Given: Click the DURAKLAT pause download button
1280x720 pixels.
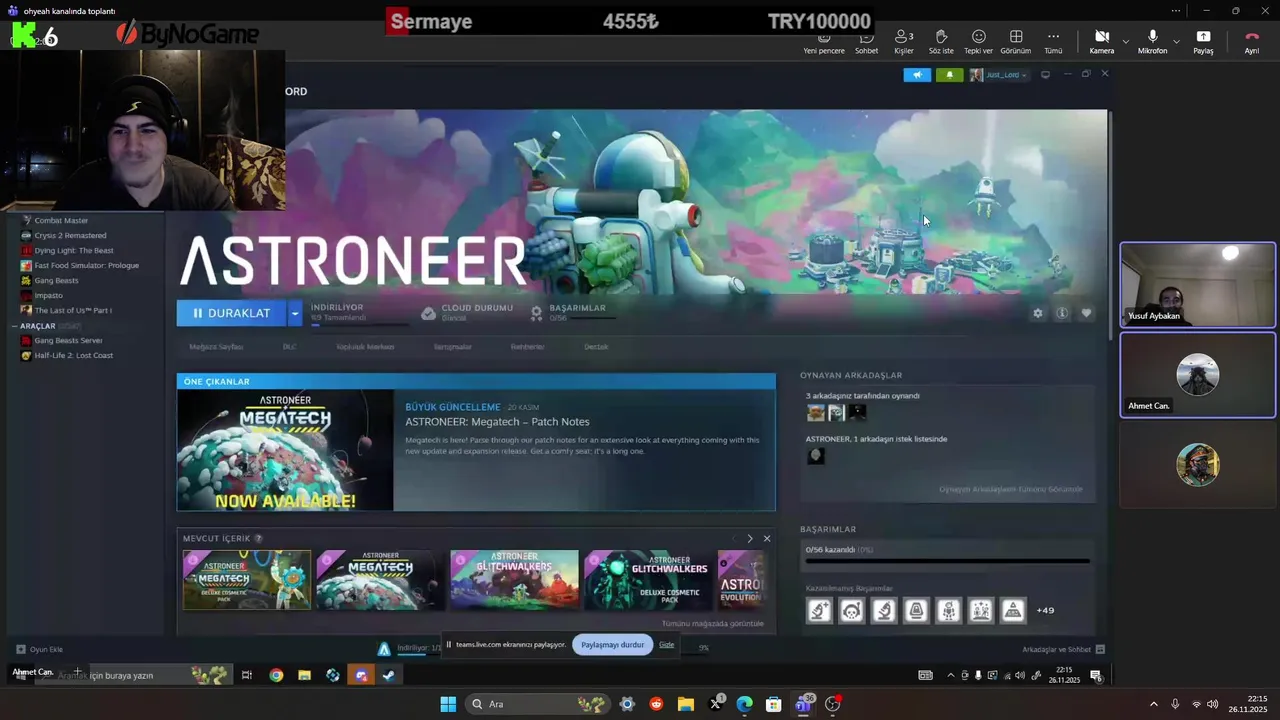Looking at the screenshot, I should click(x=231, y=313).
